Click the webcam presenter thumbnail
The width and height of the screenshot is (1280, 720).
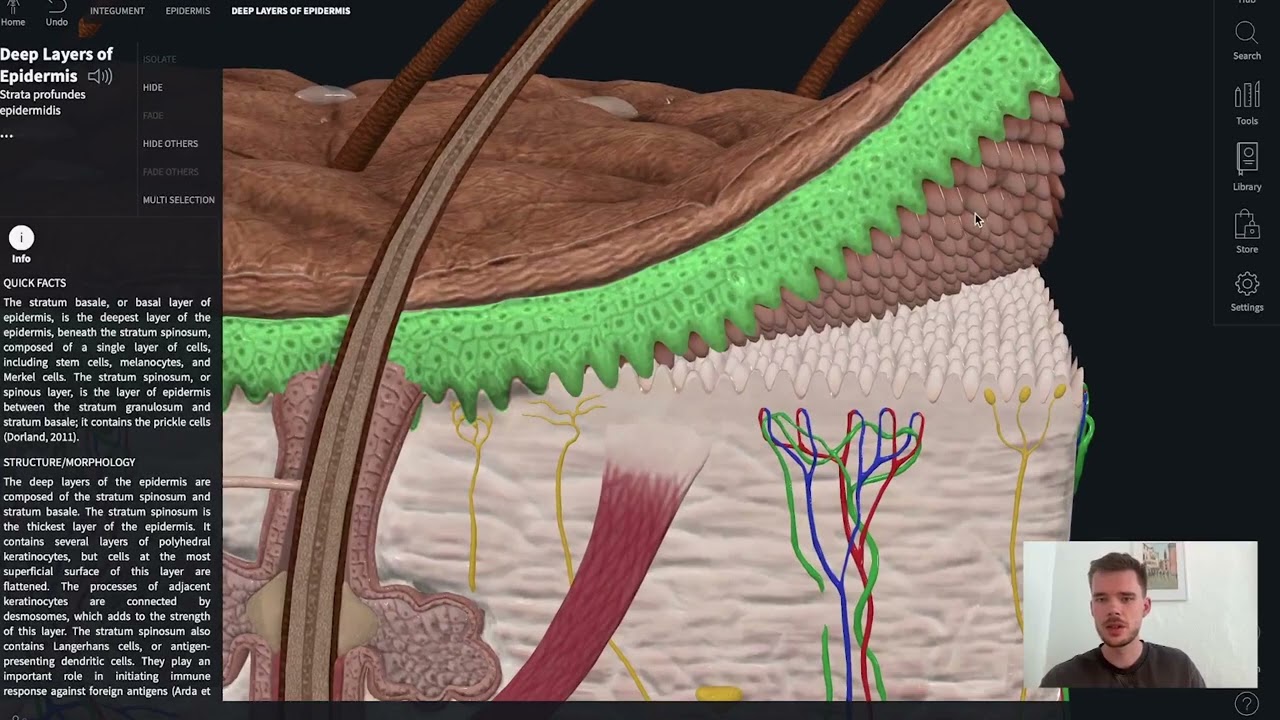pos(1140,615)
